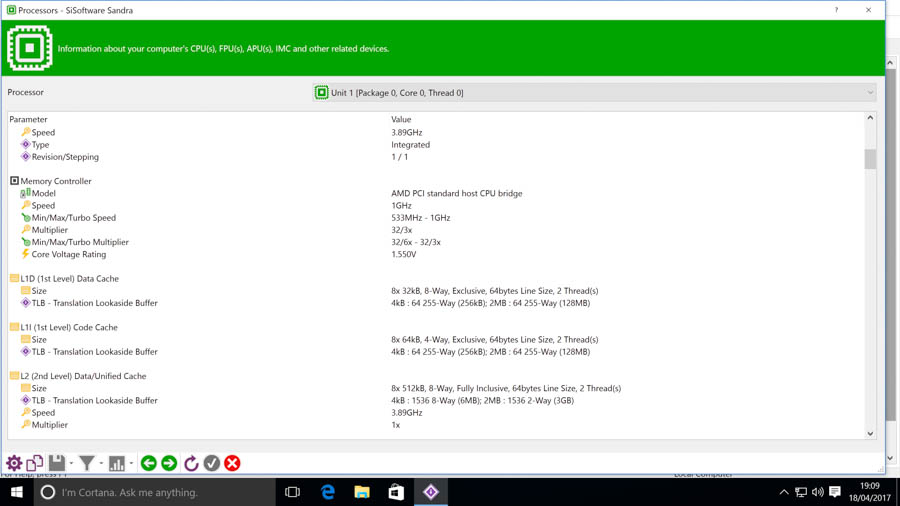Screen dimensions: 900x506
Task: Launch Microsoft Edge from taskbar
Action: 328,492
